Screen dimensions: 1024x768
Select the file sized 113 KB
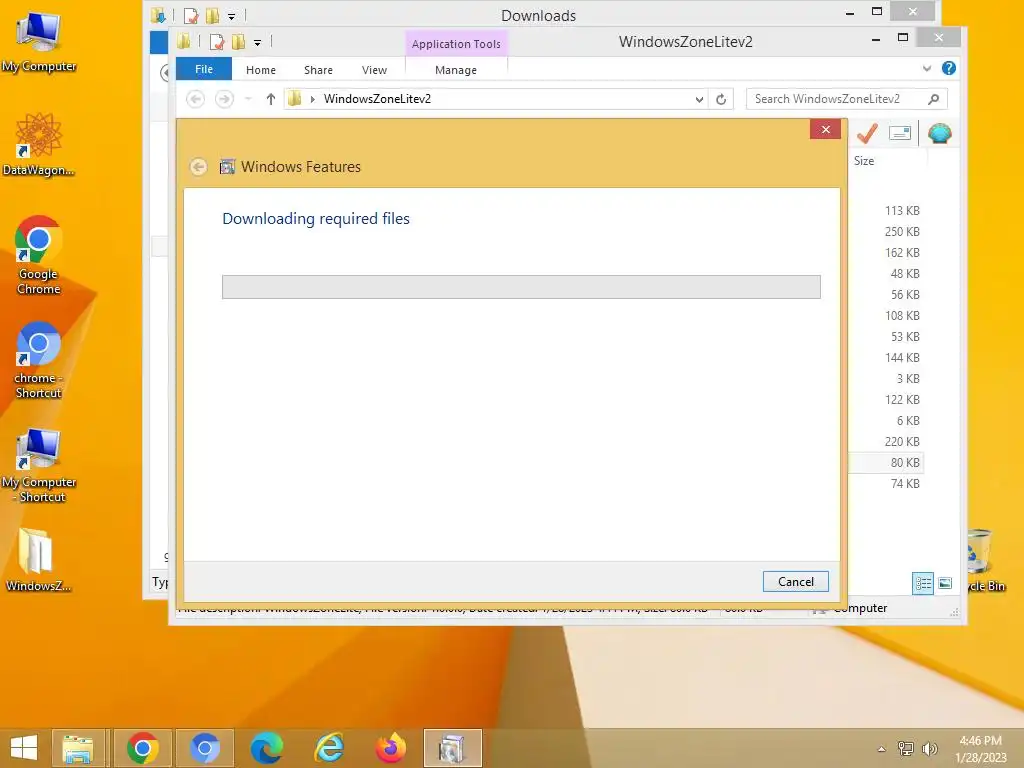pos(902,211)
